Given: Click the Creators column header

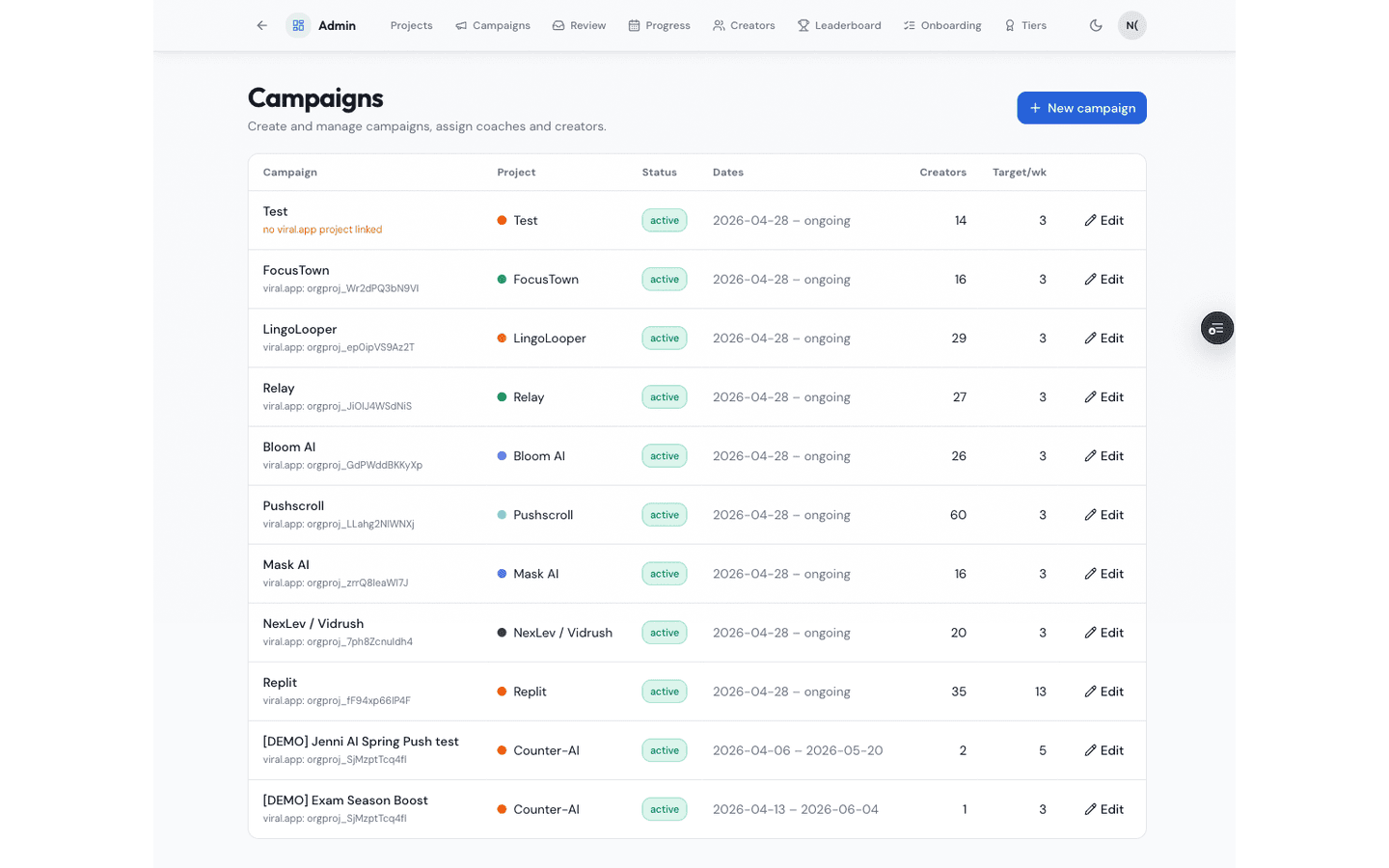Looking at the screenshot, I should pos(942,173).
